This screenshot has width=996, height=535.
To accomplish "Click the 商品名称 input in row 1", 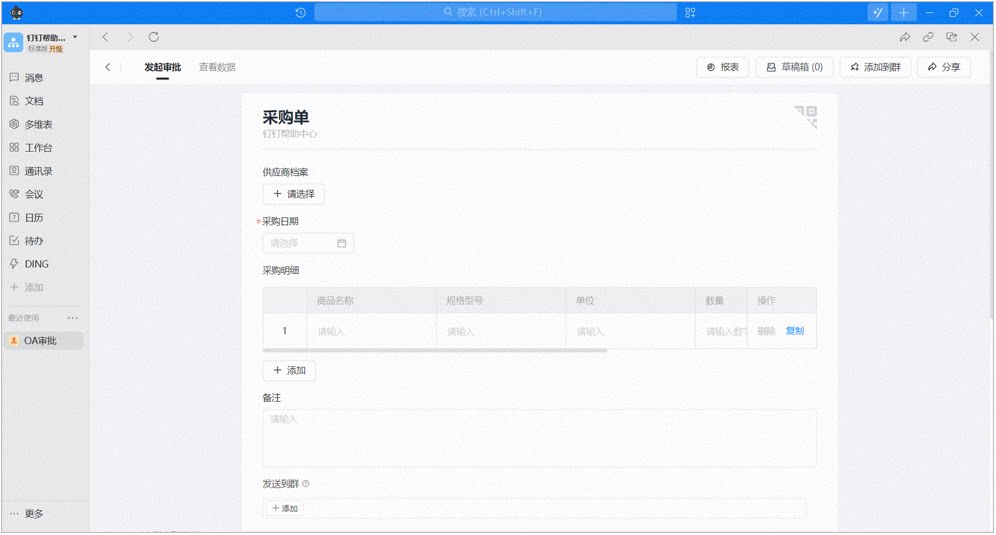I will 372,331.
